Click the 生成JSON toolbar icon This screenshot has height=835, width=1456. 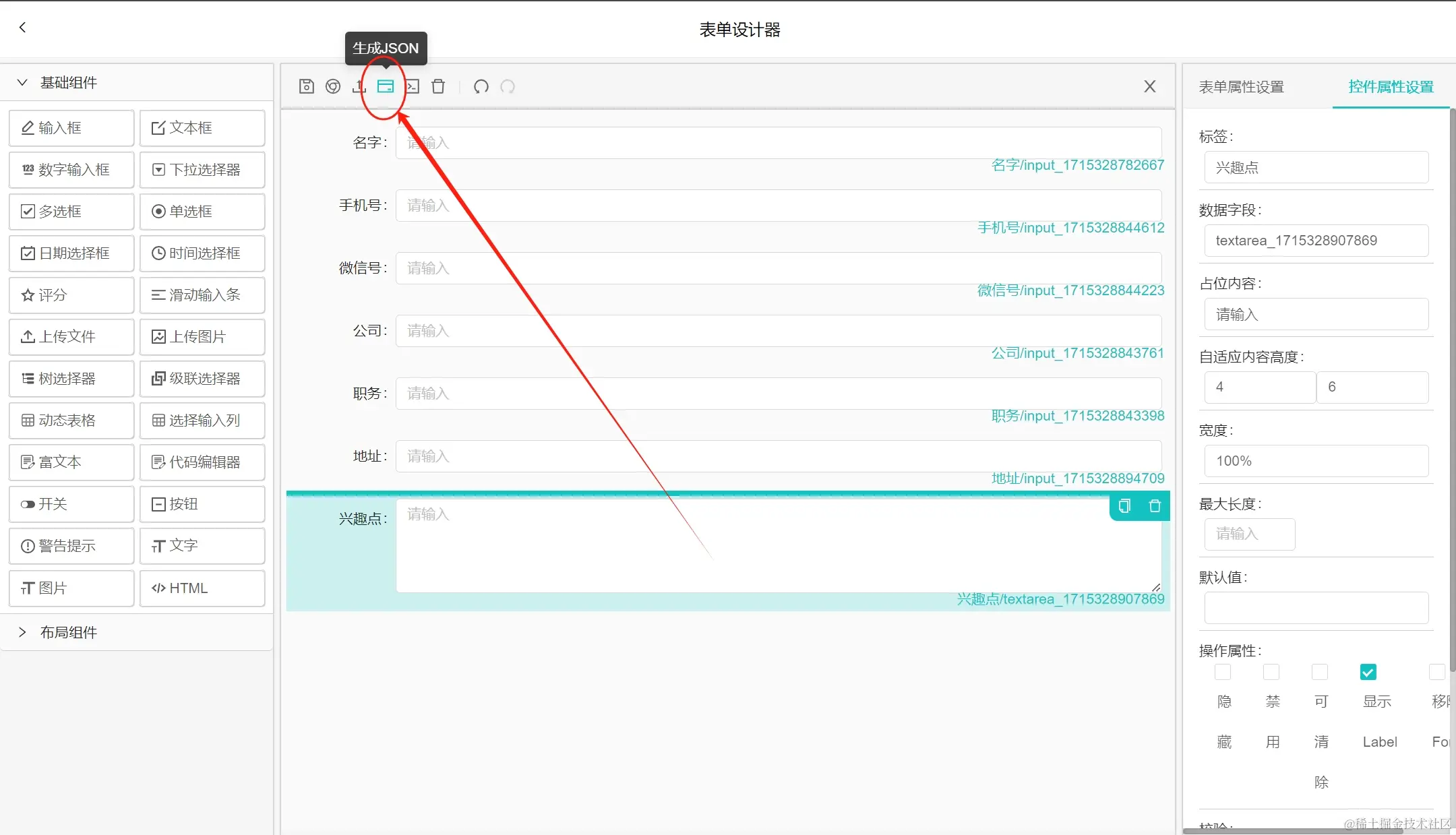pos(385,86)
